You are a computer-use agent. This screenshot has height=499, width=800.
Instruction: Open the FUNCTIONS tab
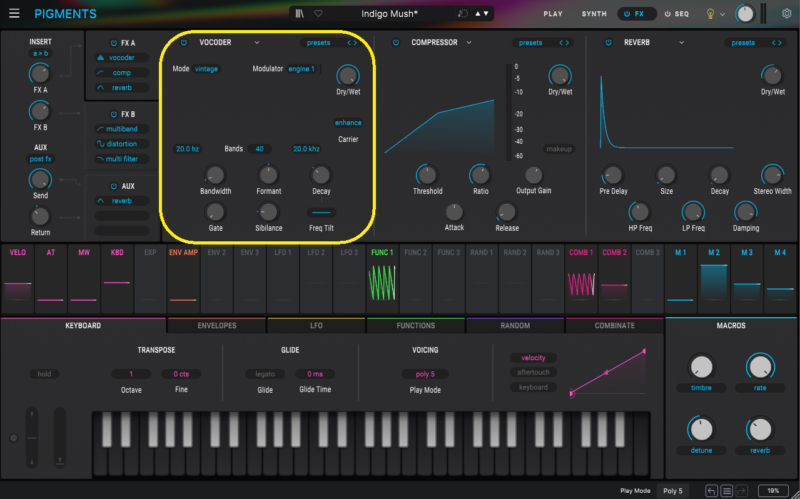(x=416, y=326)
